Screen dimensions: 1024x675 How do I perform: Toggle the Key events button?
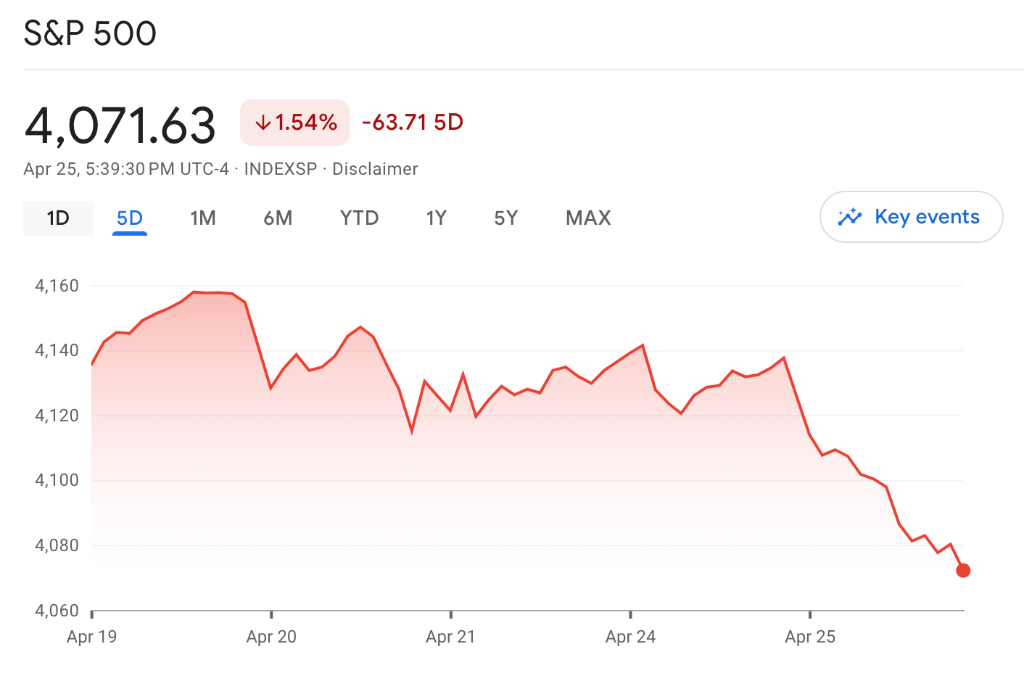[911, 217]
